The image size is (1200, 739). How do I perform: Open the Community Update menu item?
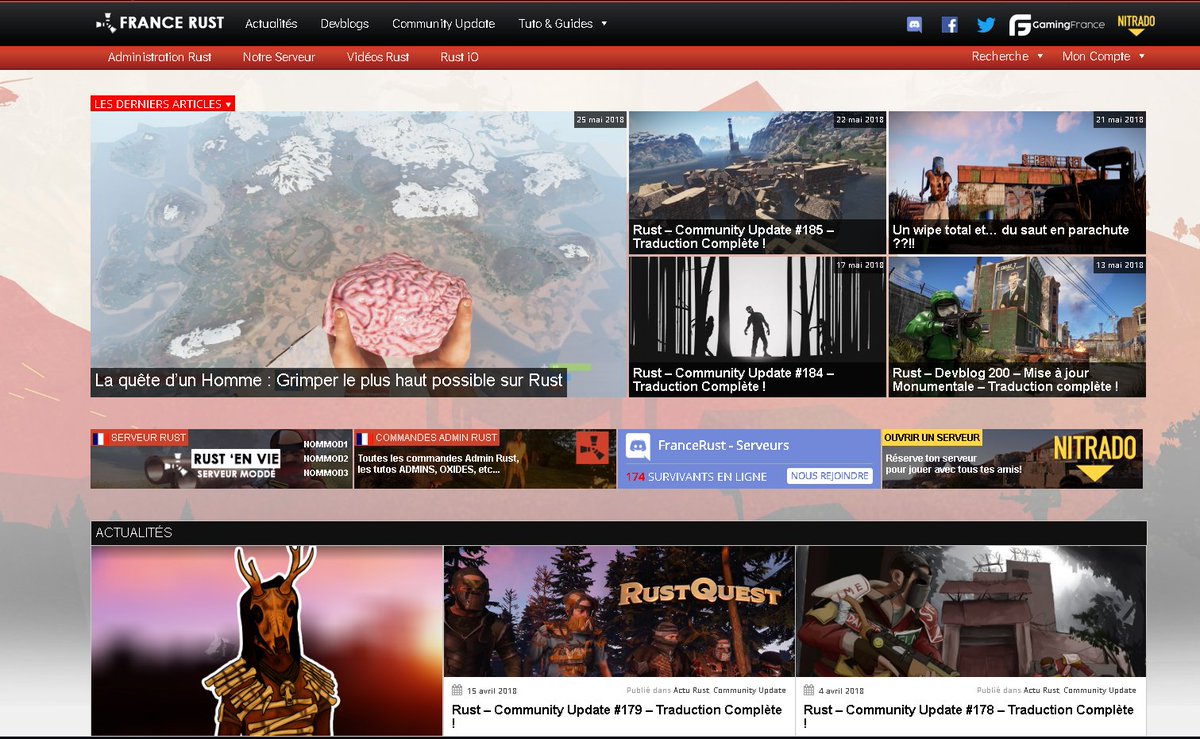point(443,23)
